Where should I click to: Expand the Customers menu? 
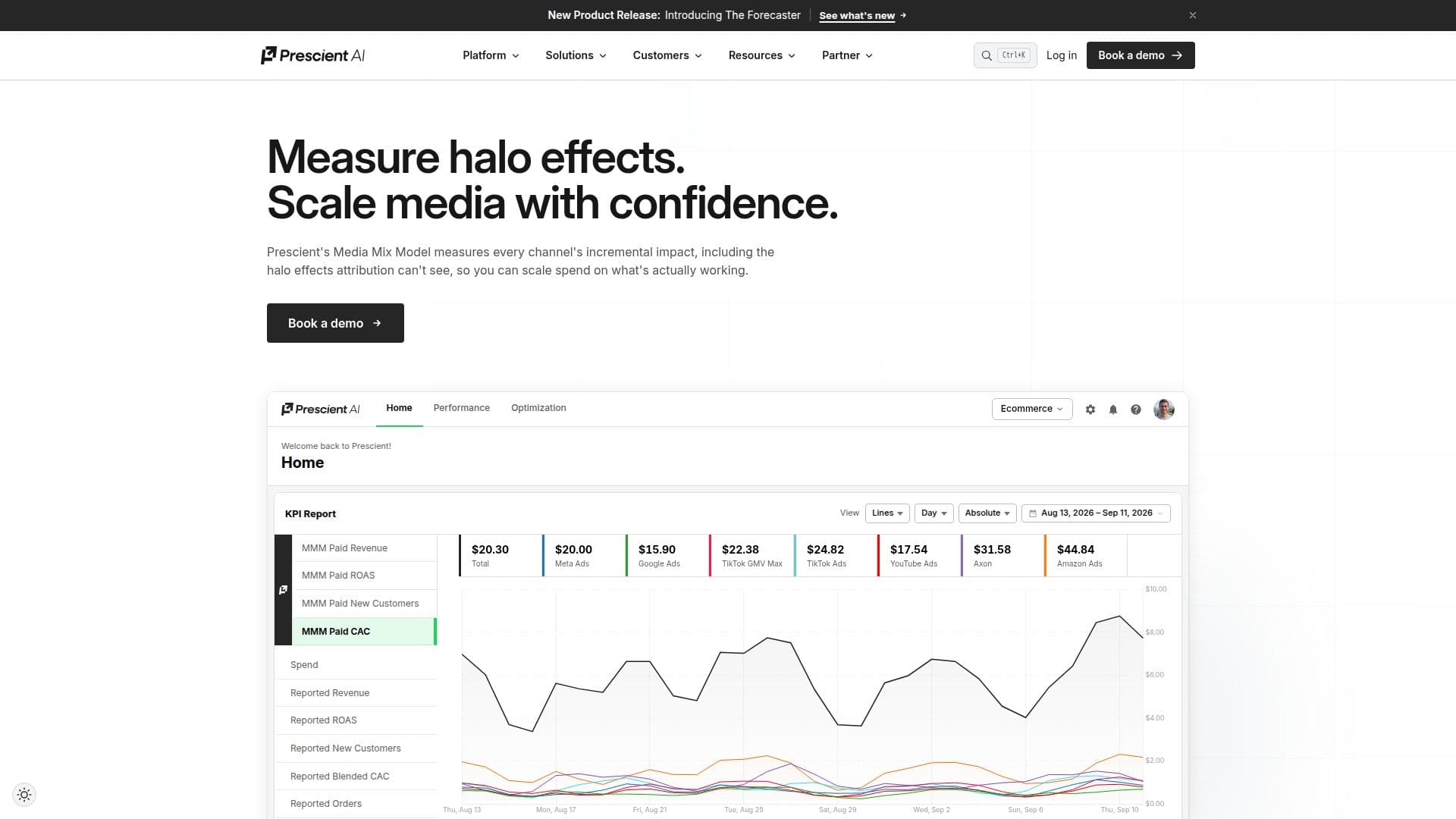tap(667, 55)
